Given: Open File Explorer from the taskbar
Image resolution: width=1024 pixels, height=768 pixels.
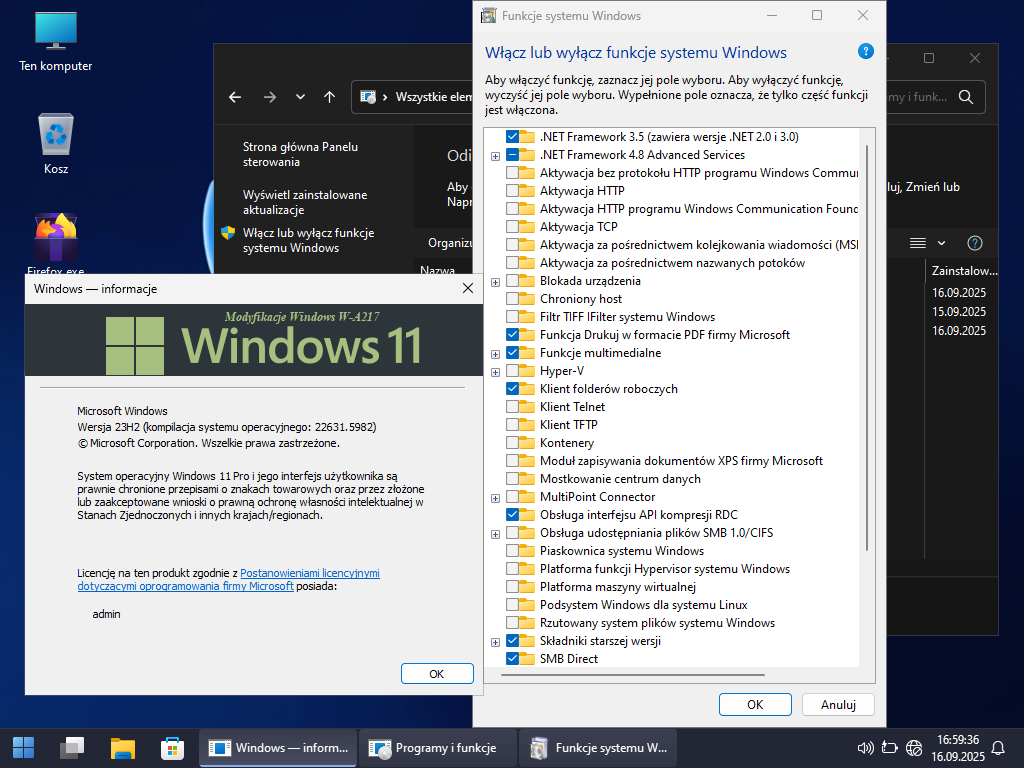Looking at the screenshot, I should [x=122, y=747].
